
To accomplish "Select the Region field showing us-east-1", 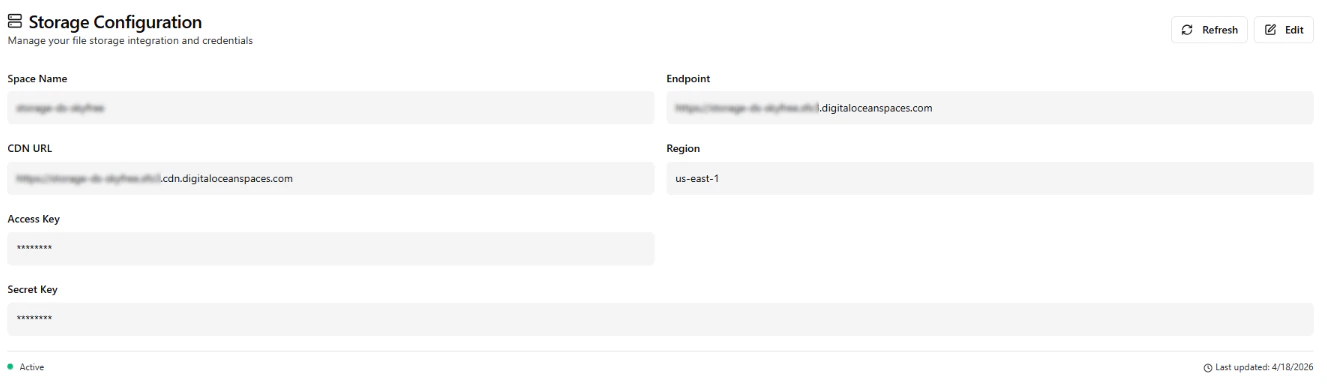I will point(990,178).
